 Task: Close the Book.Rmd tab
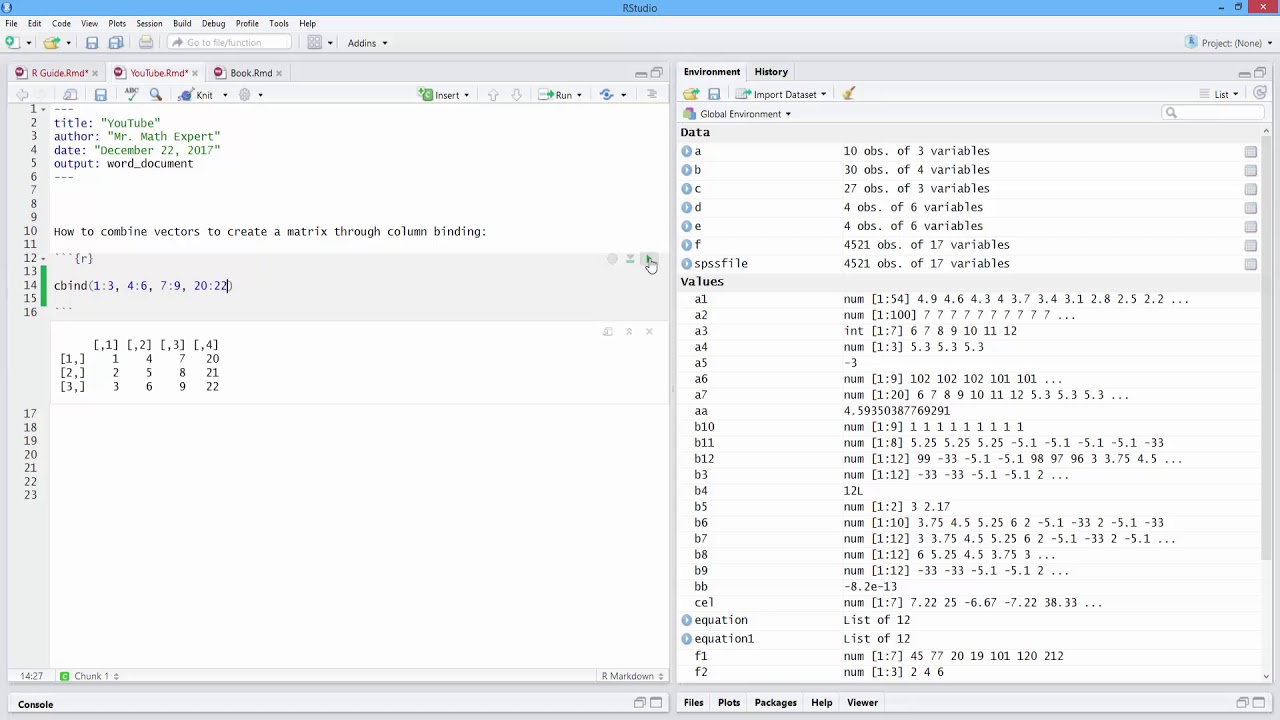click(279, 73)
